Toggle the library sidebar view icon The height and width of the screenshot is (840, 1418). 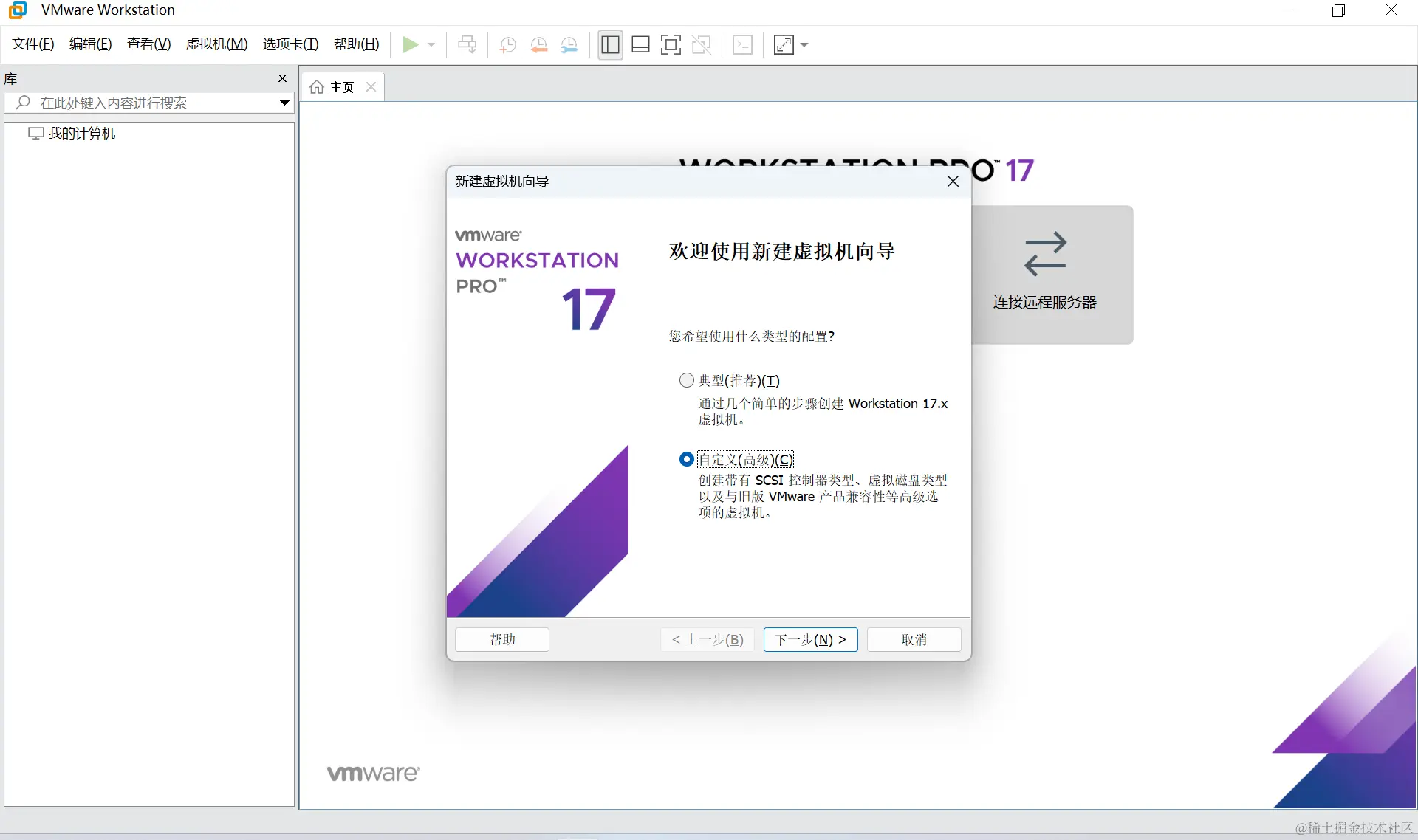pyautogui.click(x=610, y=45)
